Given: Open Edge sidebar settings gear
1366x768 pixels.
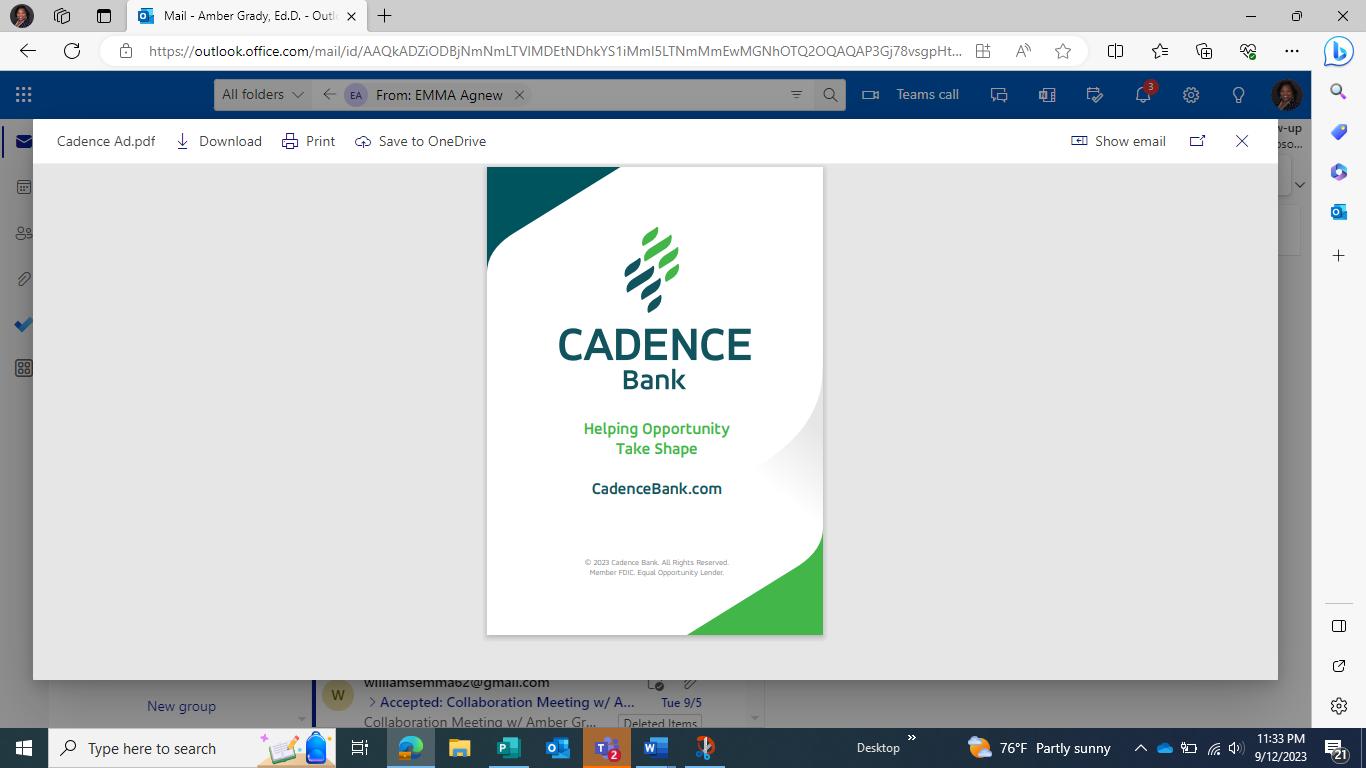Looking at the screenshot, I should click(x=1338, y=706).
